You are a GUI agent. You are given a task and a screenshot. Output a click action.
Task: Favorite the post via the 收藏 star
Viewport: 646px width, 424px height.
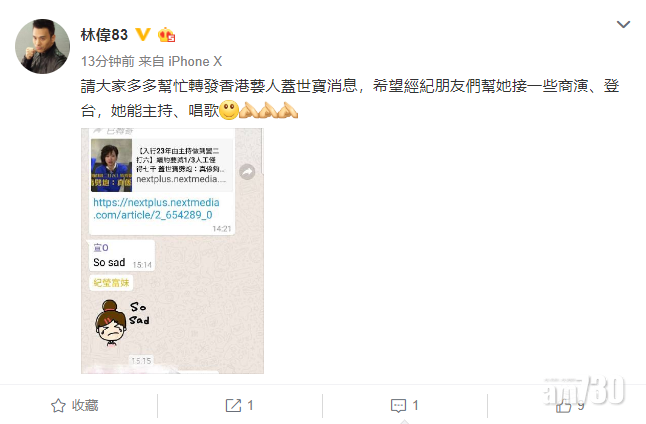58,405
